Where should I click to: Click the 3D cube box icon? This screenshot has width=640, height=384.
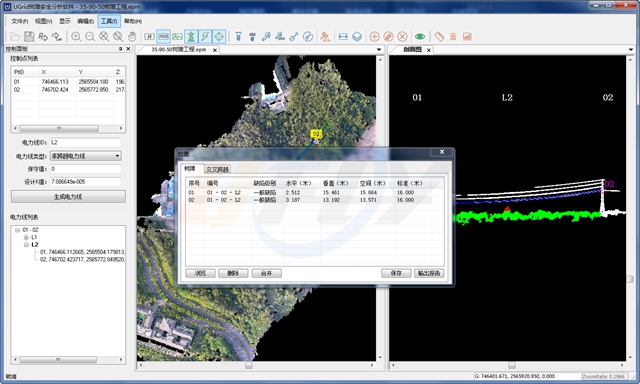(357, 37)
